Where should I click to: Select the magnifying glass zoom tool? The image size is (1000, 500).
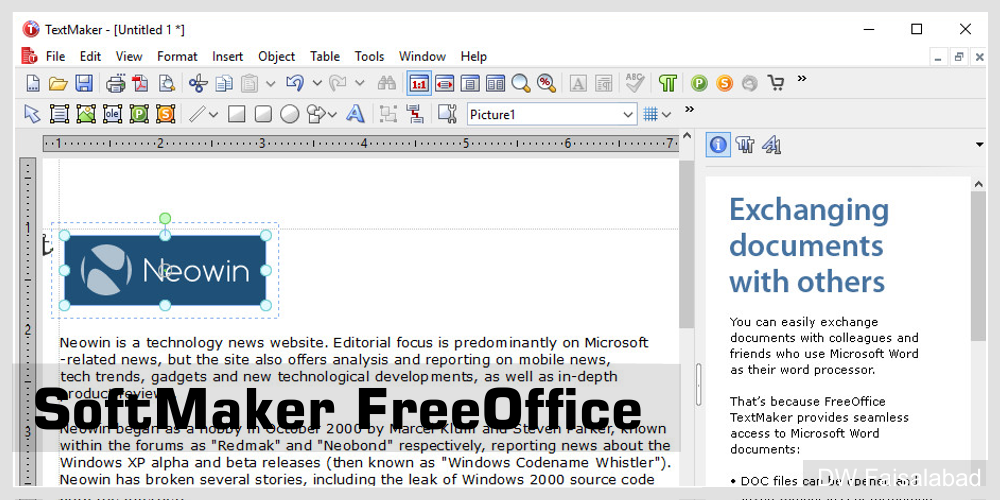pos(520,83)
